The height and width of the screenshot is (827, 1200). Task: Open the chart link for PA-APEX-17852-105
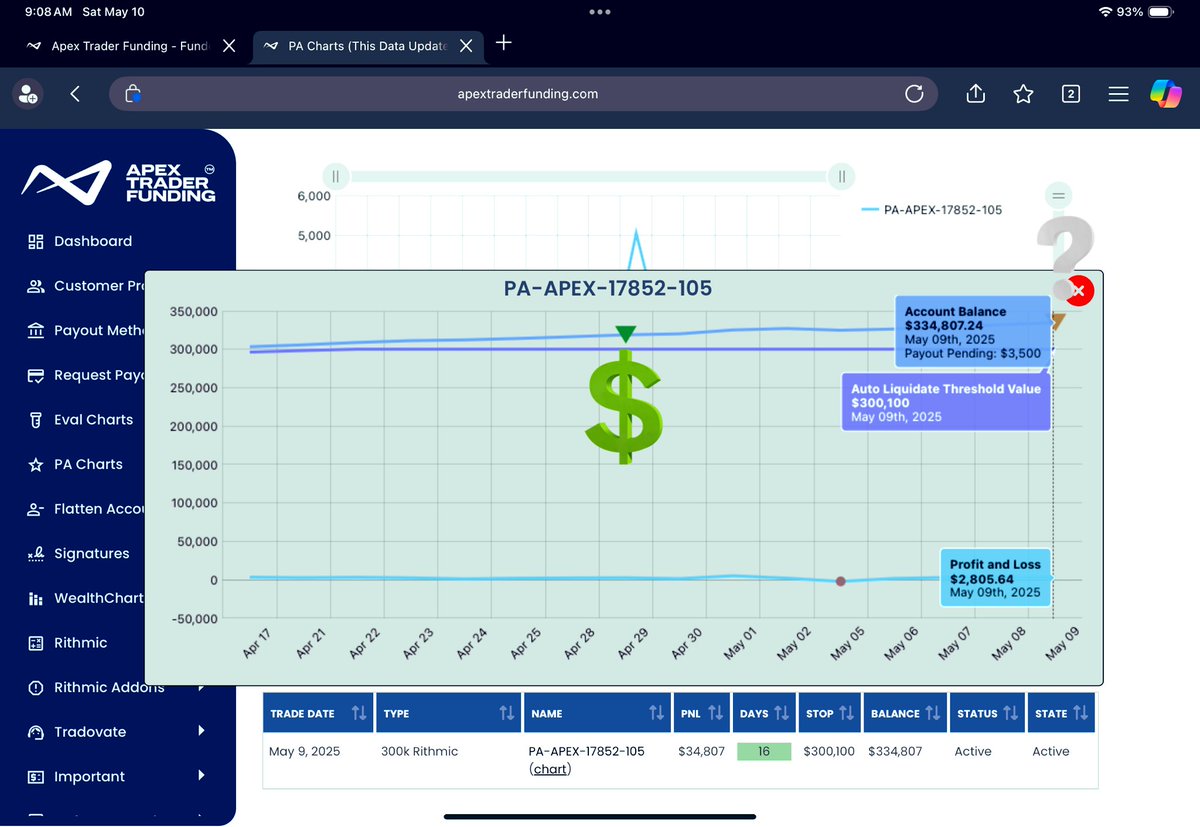[550, 769]
